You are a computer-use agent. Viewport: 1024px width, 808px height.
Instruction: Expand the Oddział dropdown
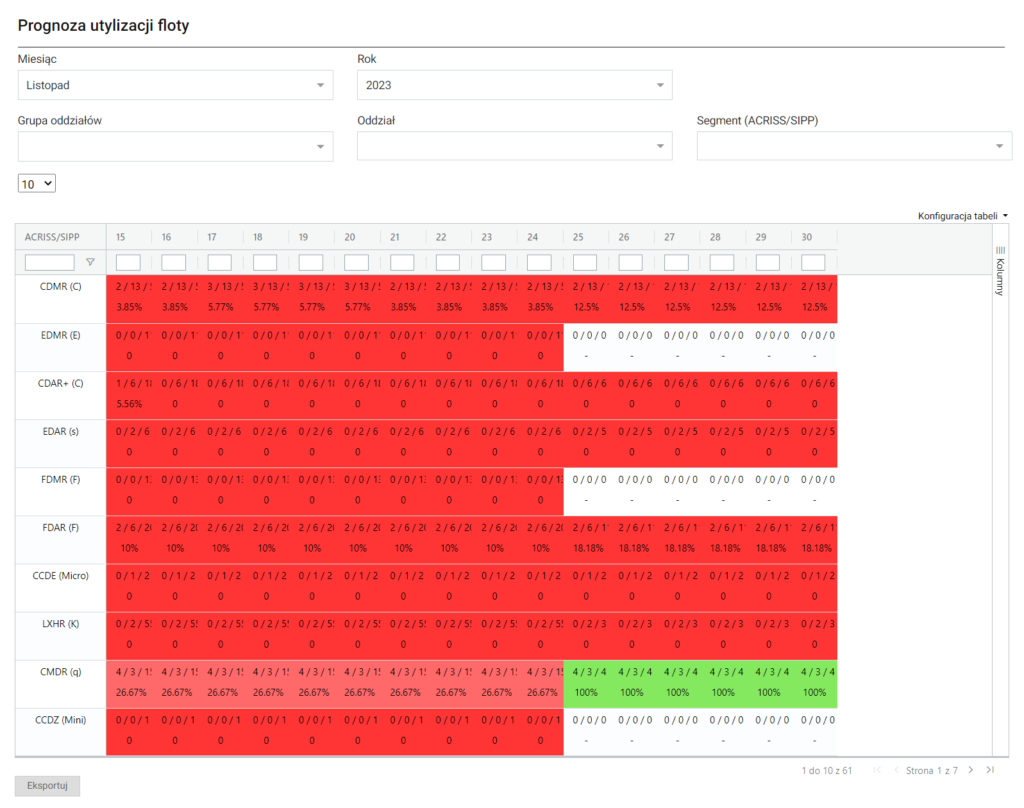click(514, 146)
